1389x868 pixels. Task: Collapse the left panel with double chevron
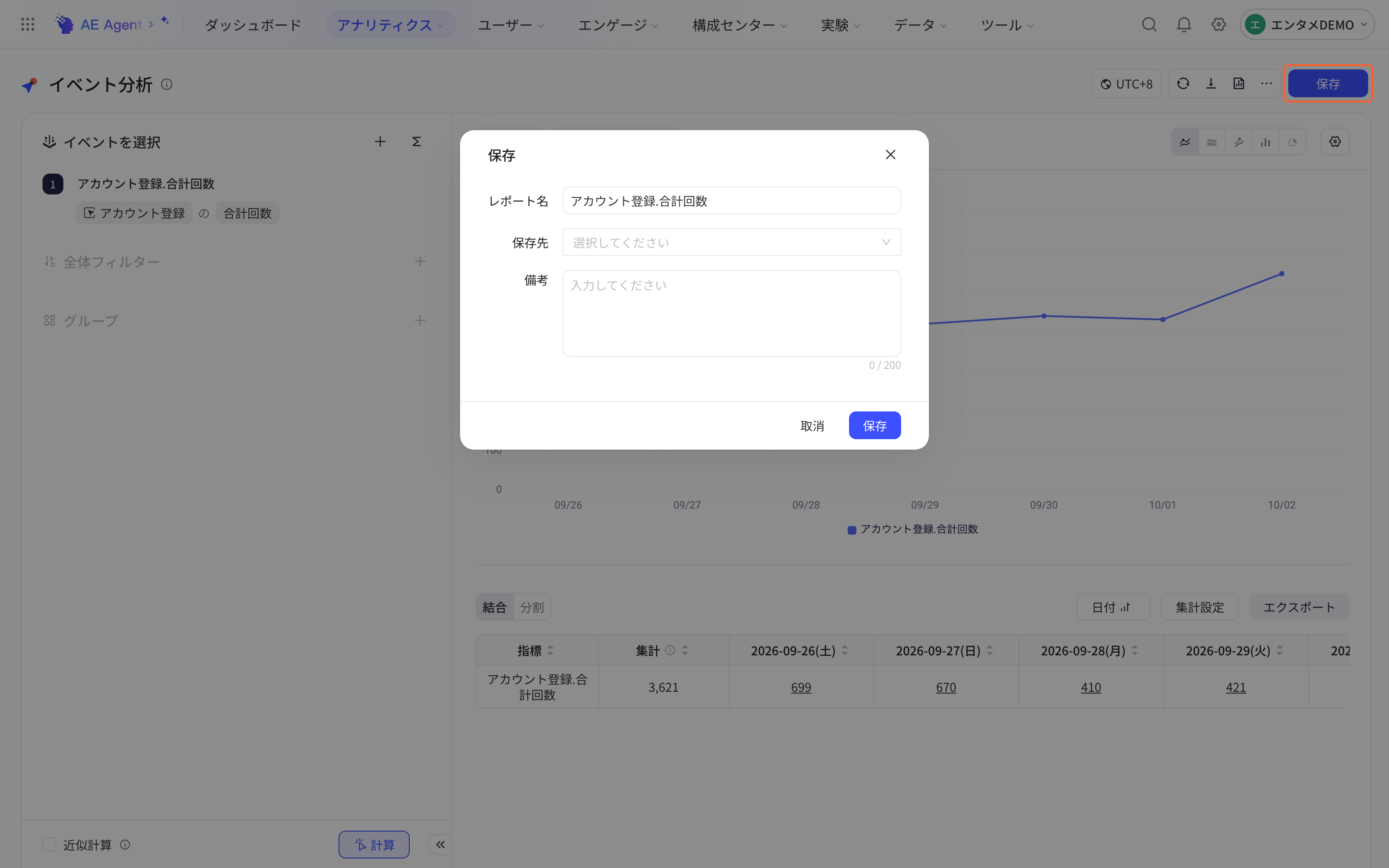(x=440, y=845)
